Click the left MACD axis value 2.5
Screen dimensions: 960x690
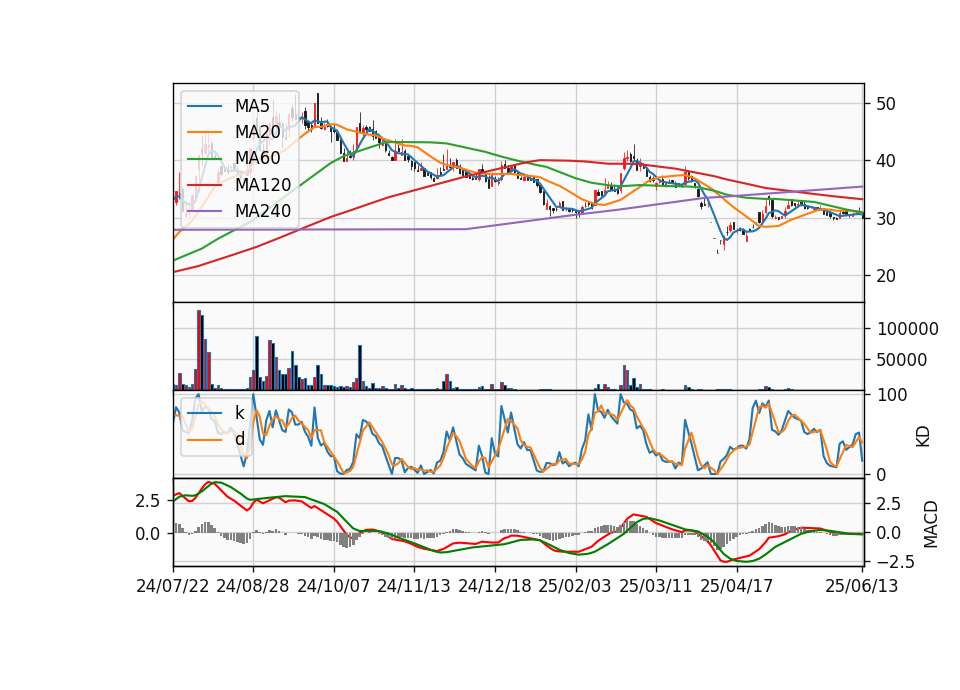[148, 501]
